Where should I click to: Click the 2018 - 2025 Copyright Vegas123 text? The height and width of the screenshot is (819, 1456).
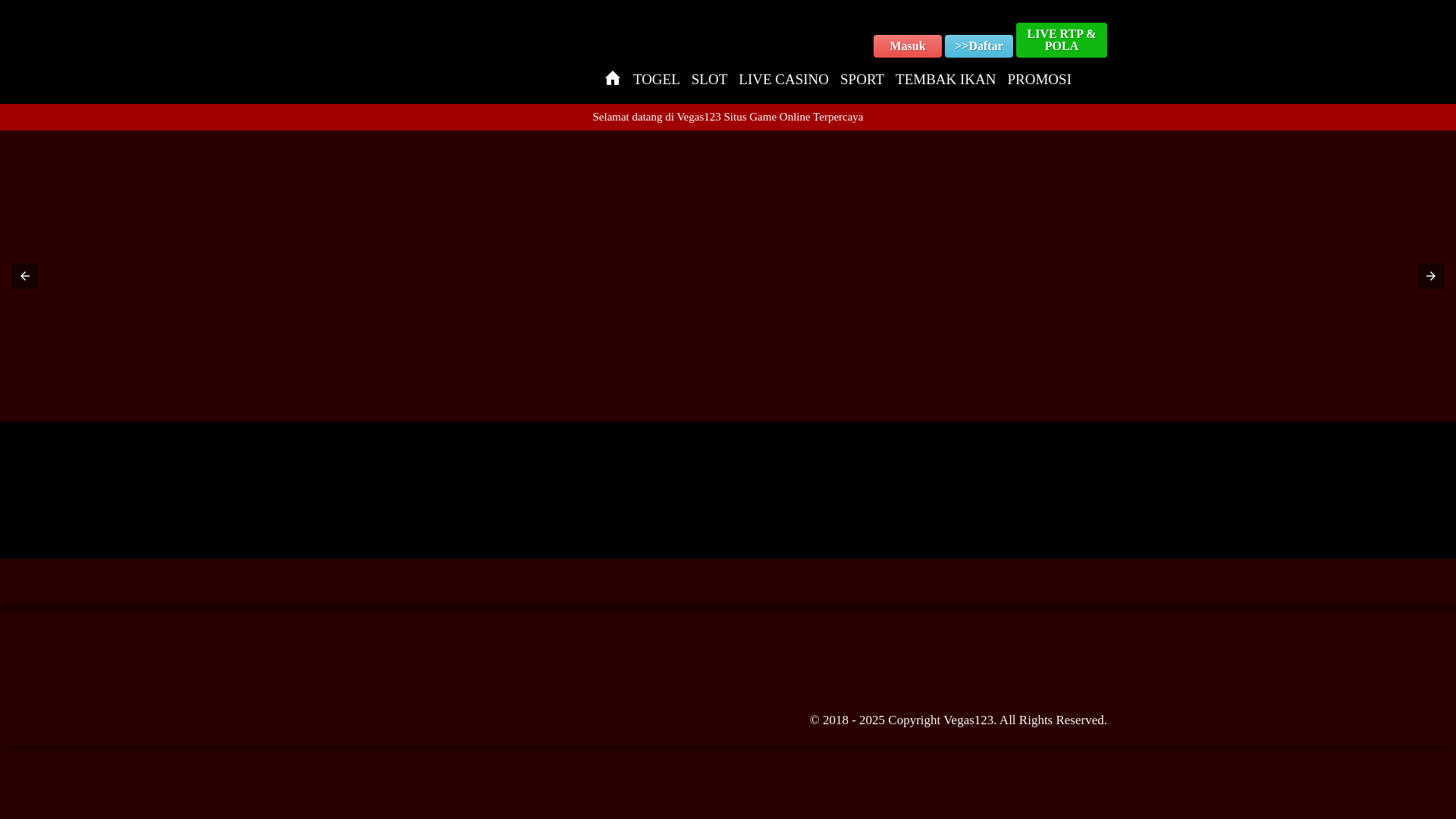[x=959, y=720]
